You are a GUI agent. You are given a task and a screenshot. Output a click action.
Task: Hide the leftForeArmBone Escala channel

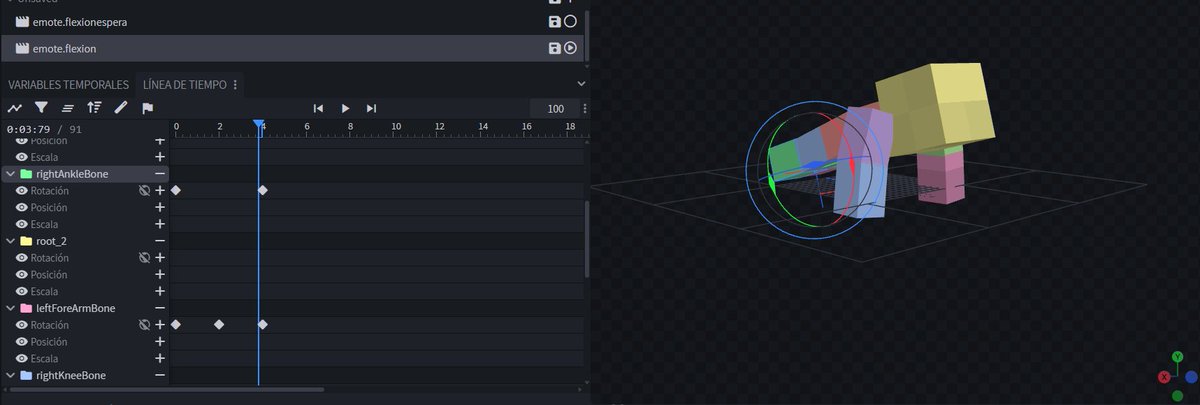21,358
